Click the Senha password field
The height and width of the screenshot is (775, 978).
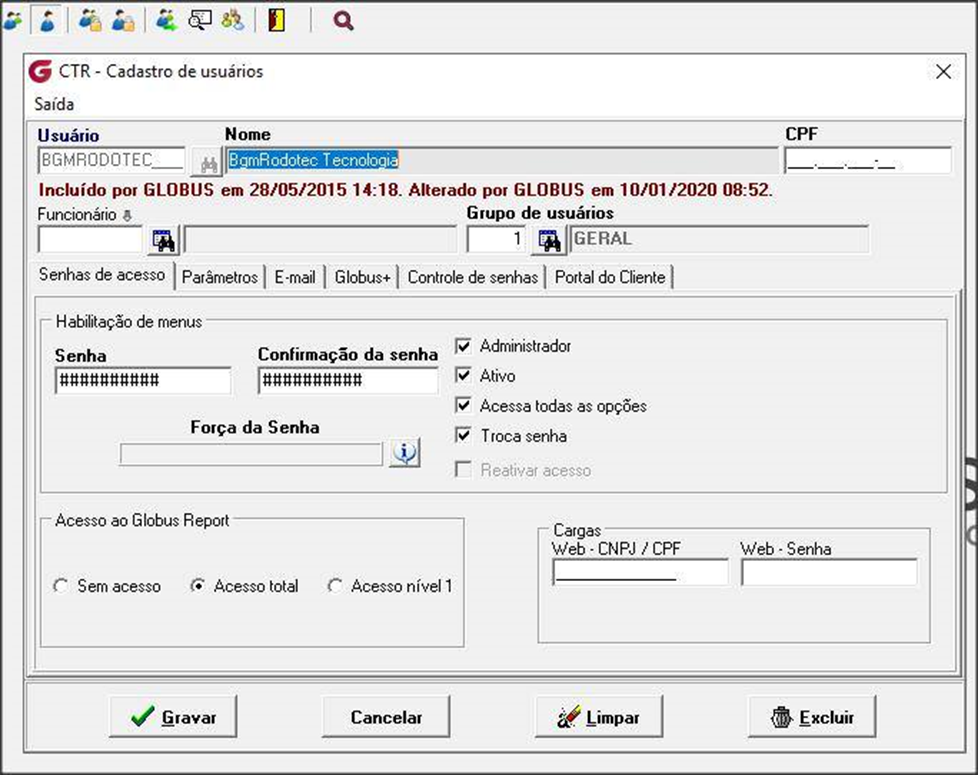pyautogui.click(x=143, y=380)
